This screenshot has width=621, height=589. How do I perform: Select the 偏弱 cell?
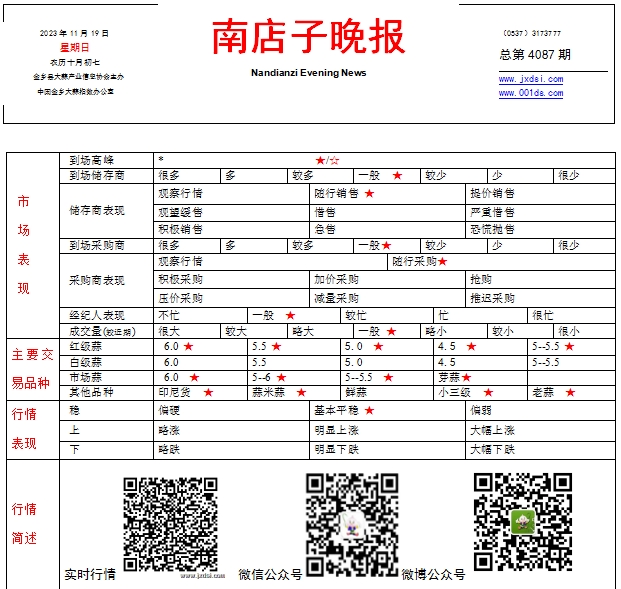point(540,410)
